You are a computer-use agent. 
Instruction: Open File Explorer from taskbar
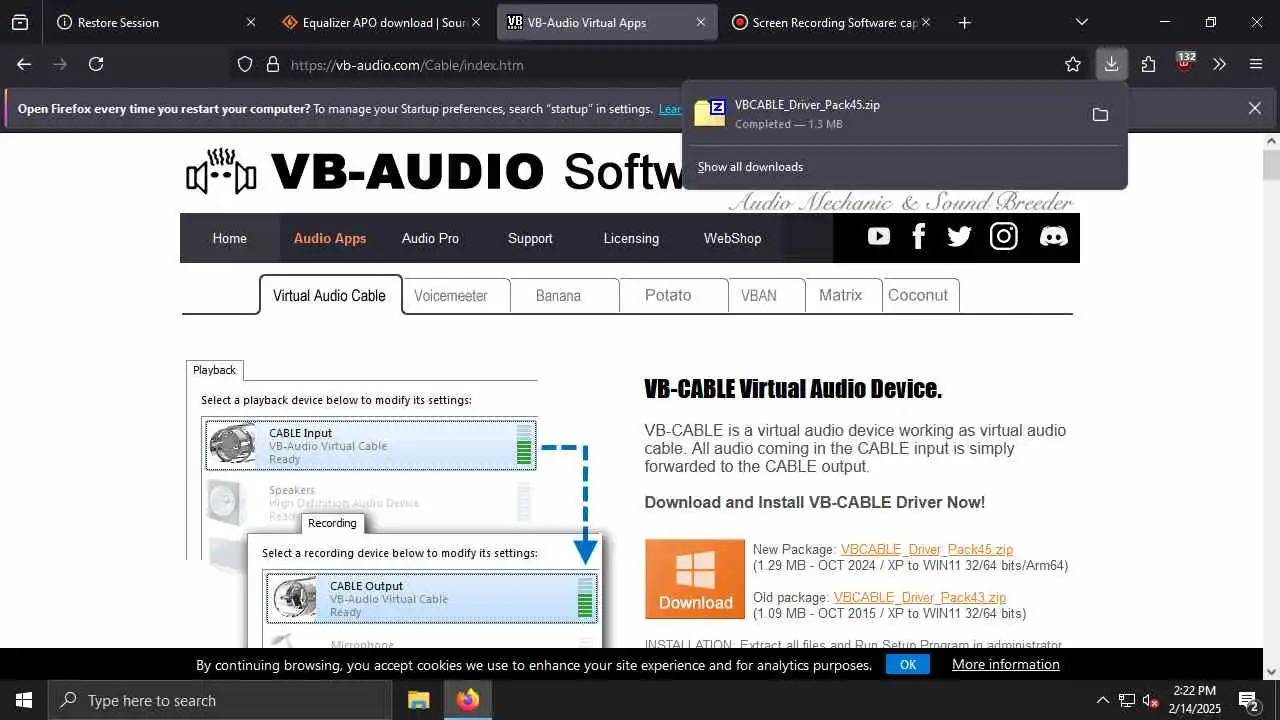tap(418, 700)
